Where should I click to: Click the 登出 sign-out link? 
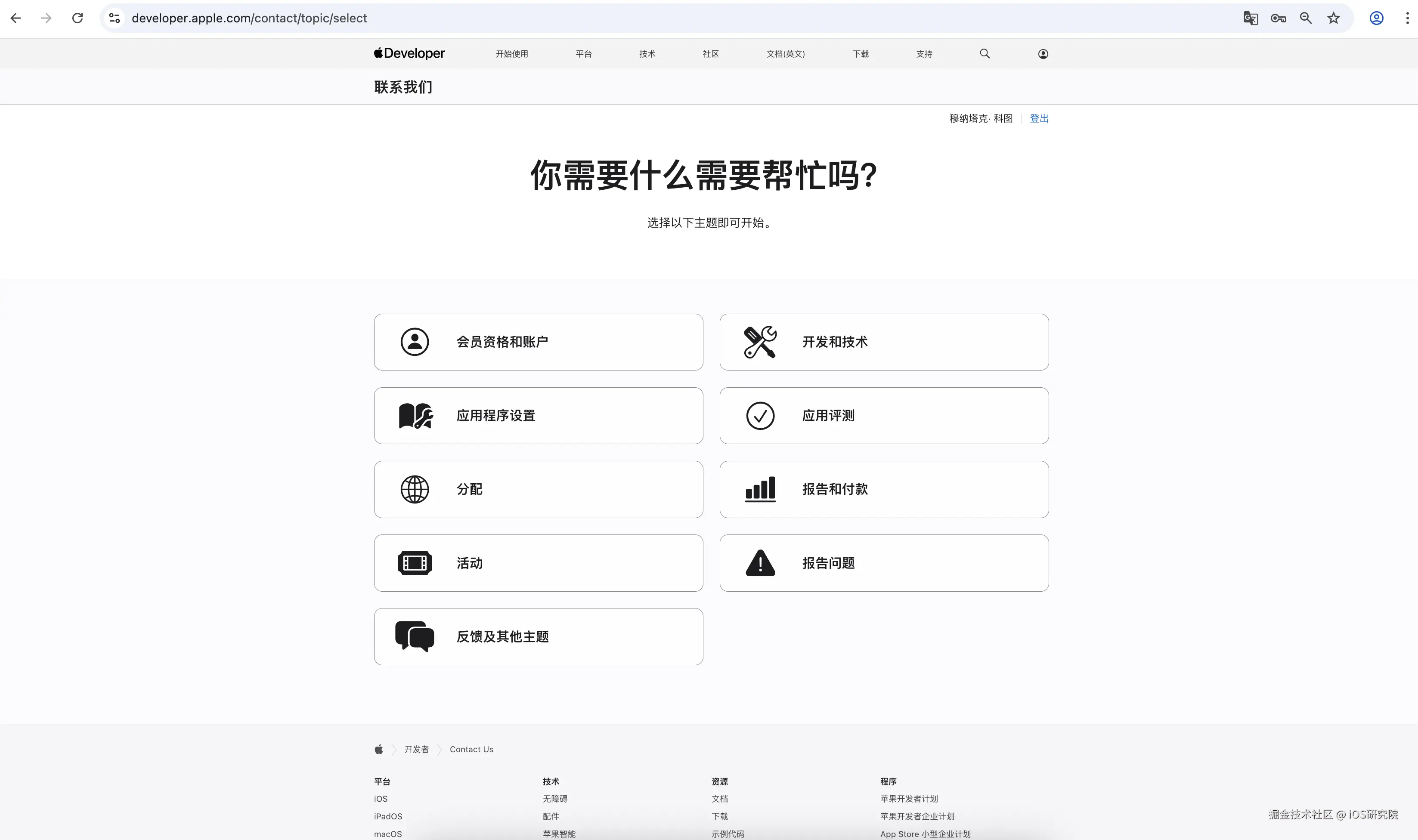(1039, 118)
